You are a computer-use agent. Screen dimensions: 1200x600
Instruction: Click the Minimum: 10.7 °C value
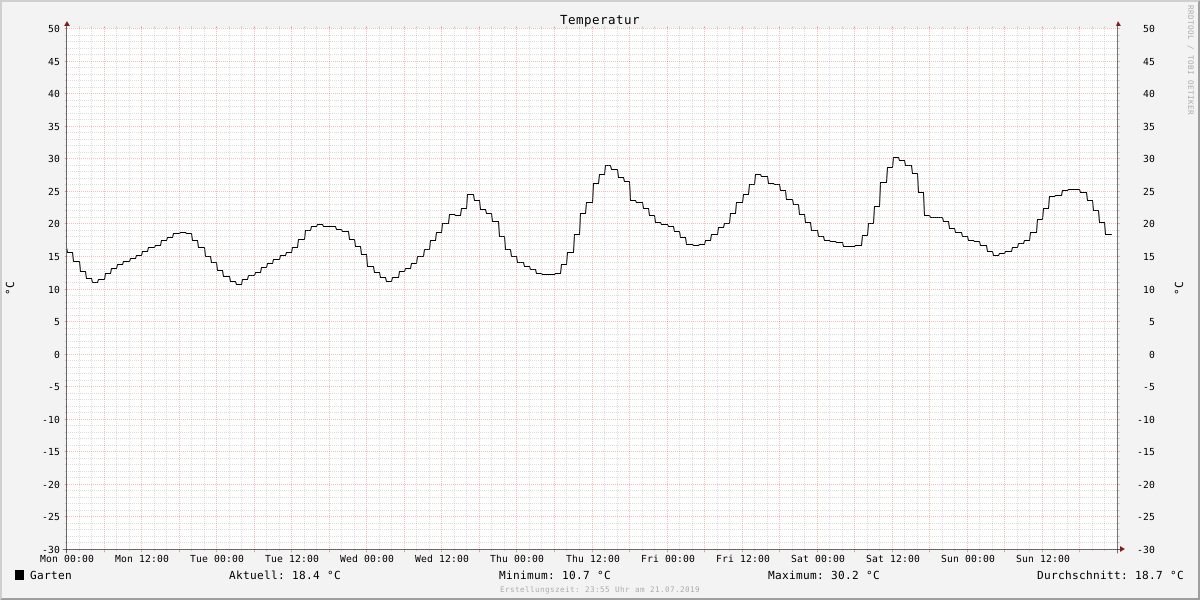tap(555, 575)
